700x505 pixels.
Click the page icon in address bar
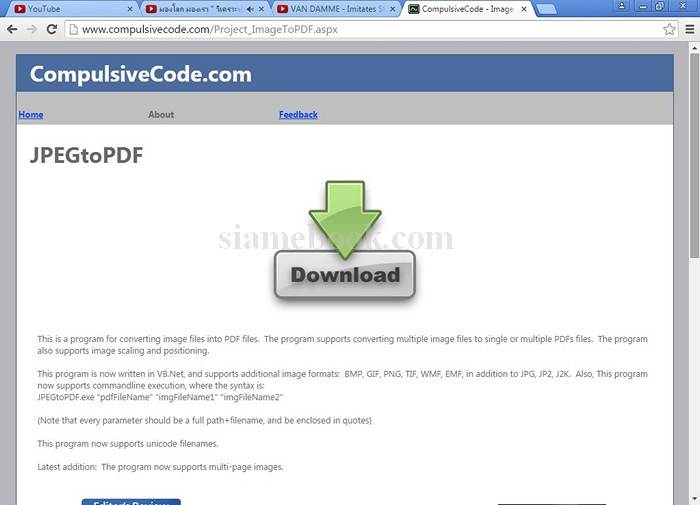74,29
